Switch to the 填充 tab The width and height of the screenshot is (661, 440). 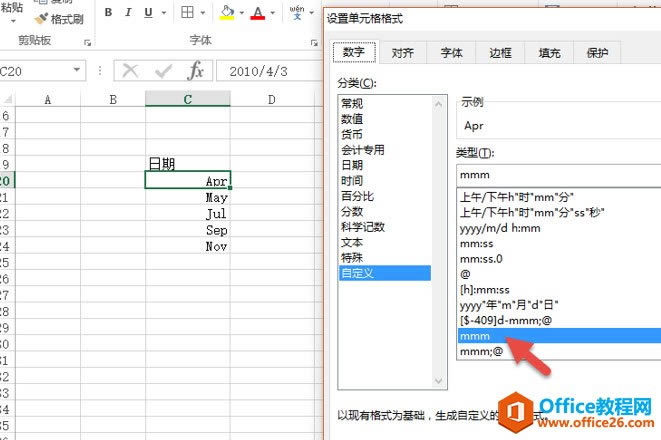tap(549, 53)
